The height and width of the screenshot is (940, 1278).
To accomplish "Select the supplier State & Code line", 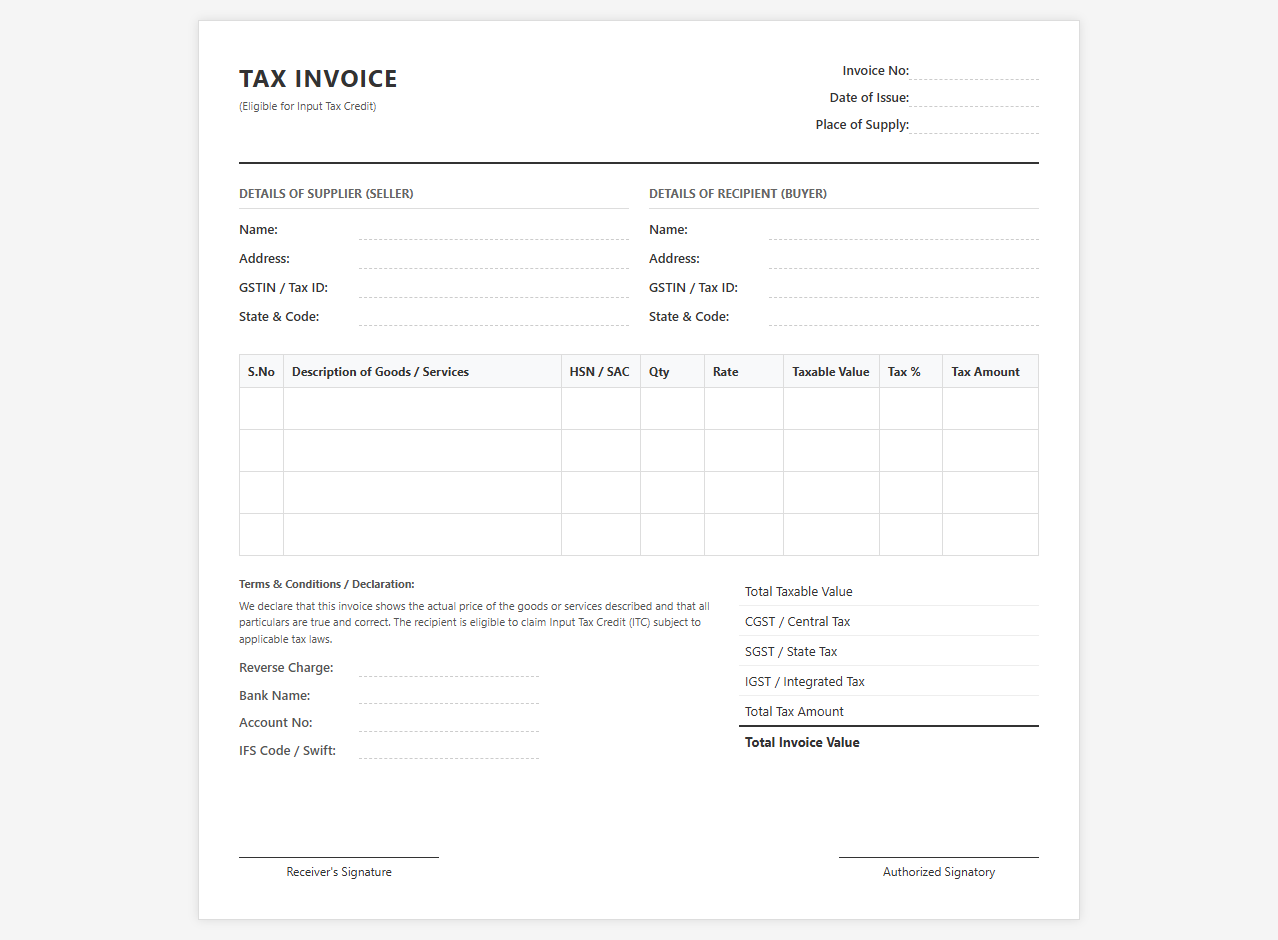I will coord(494,317).
